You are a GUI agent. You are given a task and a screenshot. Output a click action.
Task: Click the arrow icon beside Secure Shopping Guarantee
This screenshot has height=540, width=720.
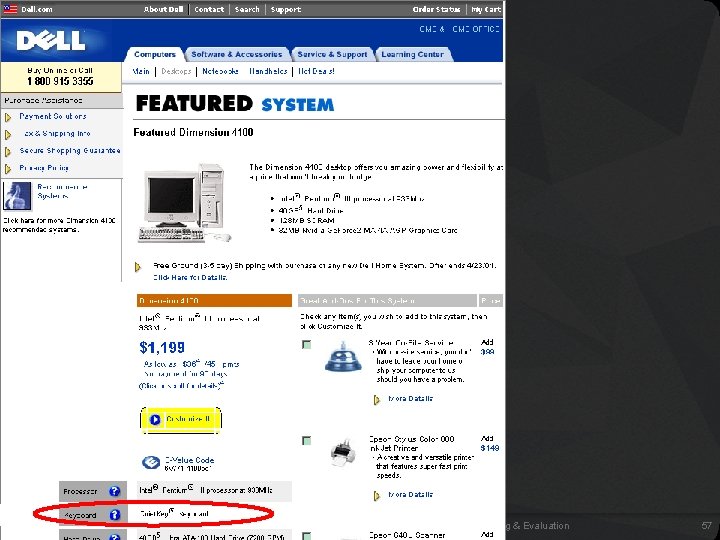tap(8, 152)
